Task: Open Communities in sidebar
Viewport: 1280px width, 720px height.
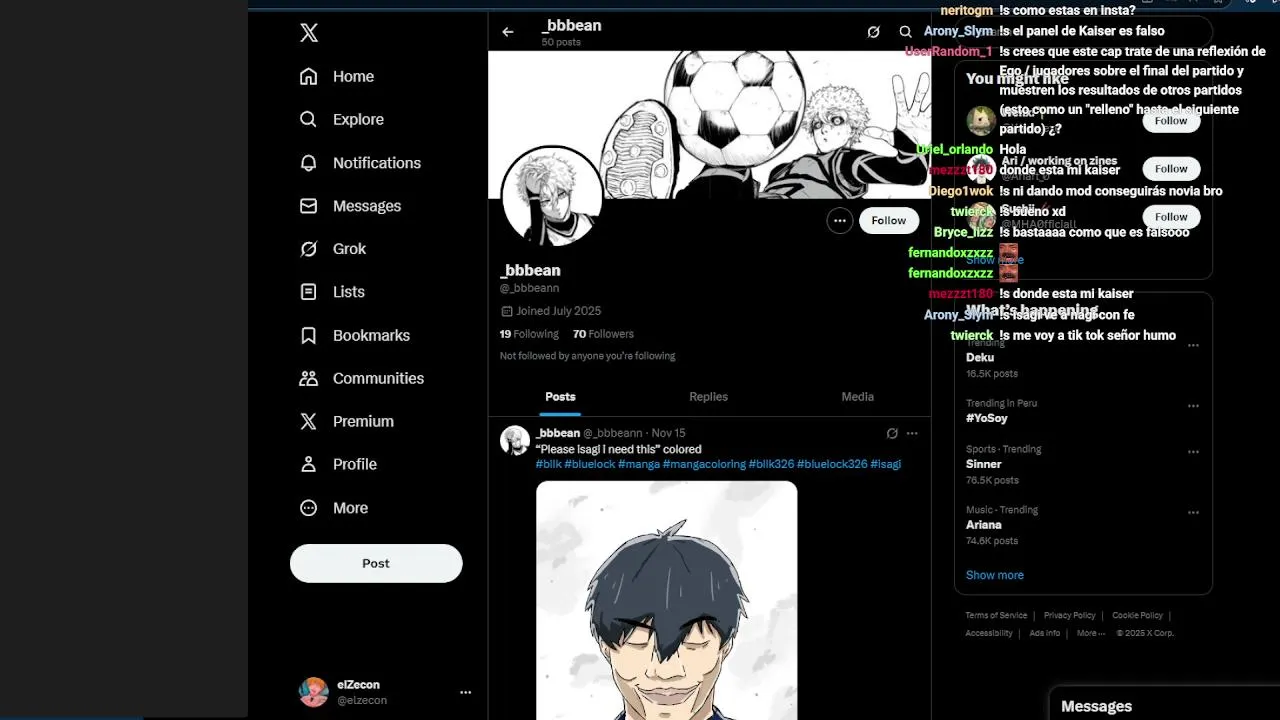Action: [362, 379]
